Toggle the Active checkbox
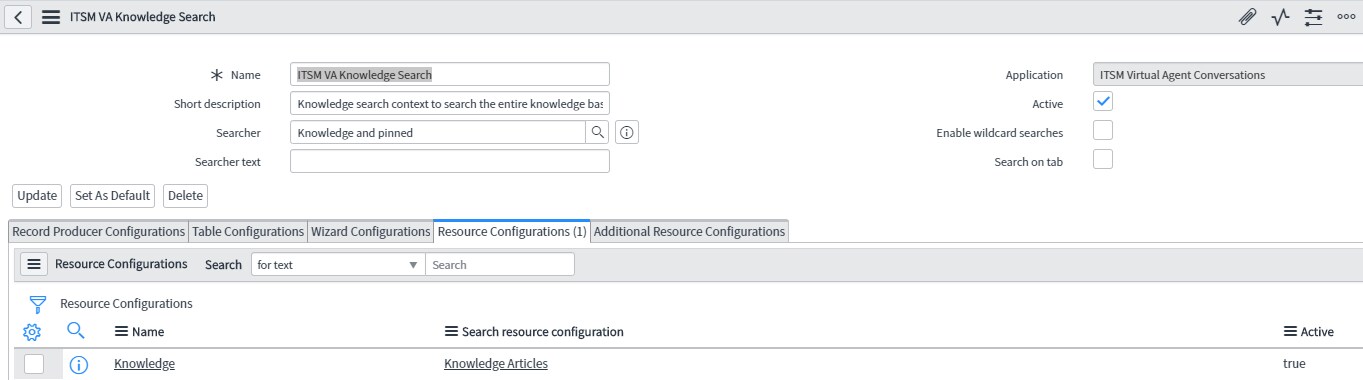1363x380 pixels. pyautogui.click(x=1103, y=101)
